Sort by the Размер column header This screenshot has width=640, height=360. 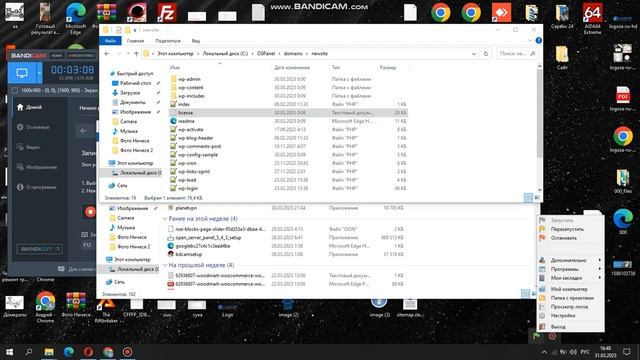[388, 67]
